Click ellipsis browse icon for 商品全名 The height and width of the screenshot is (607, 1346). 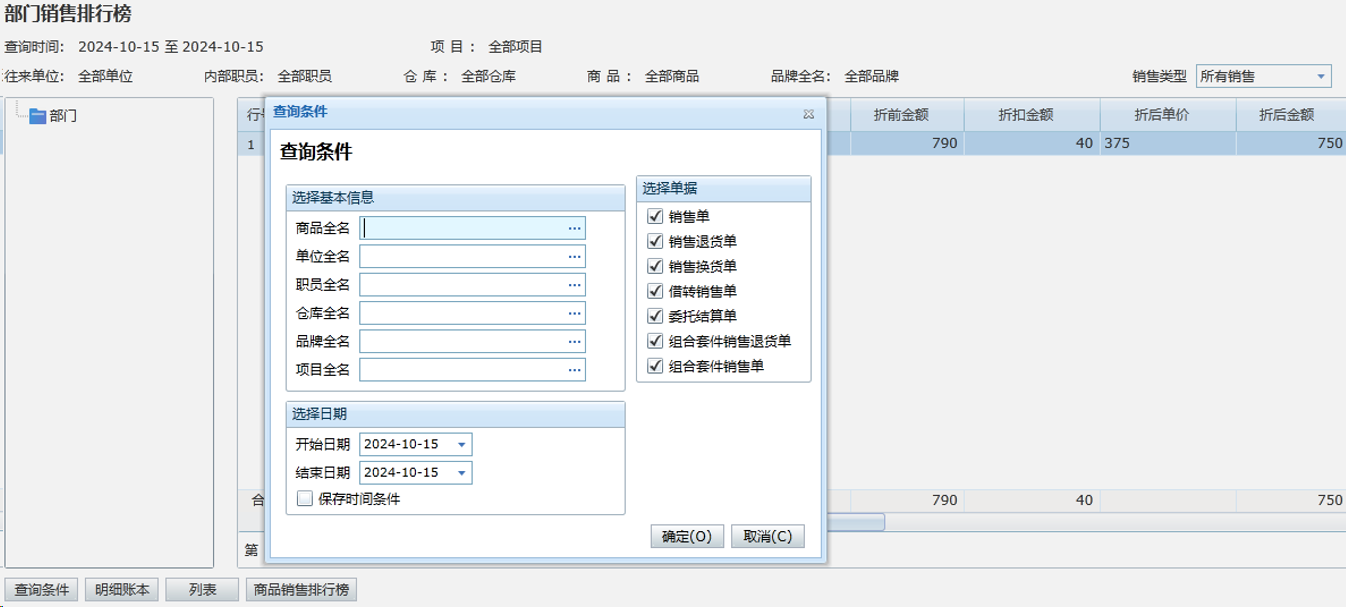click(x=574, y=229)
